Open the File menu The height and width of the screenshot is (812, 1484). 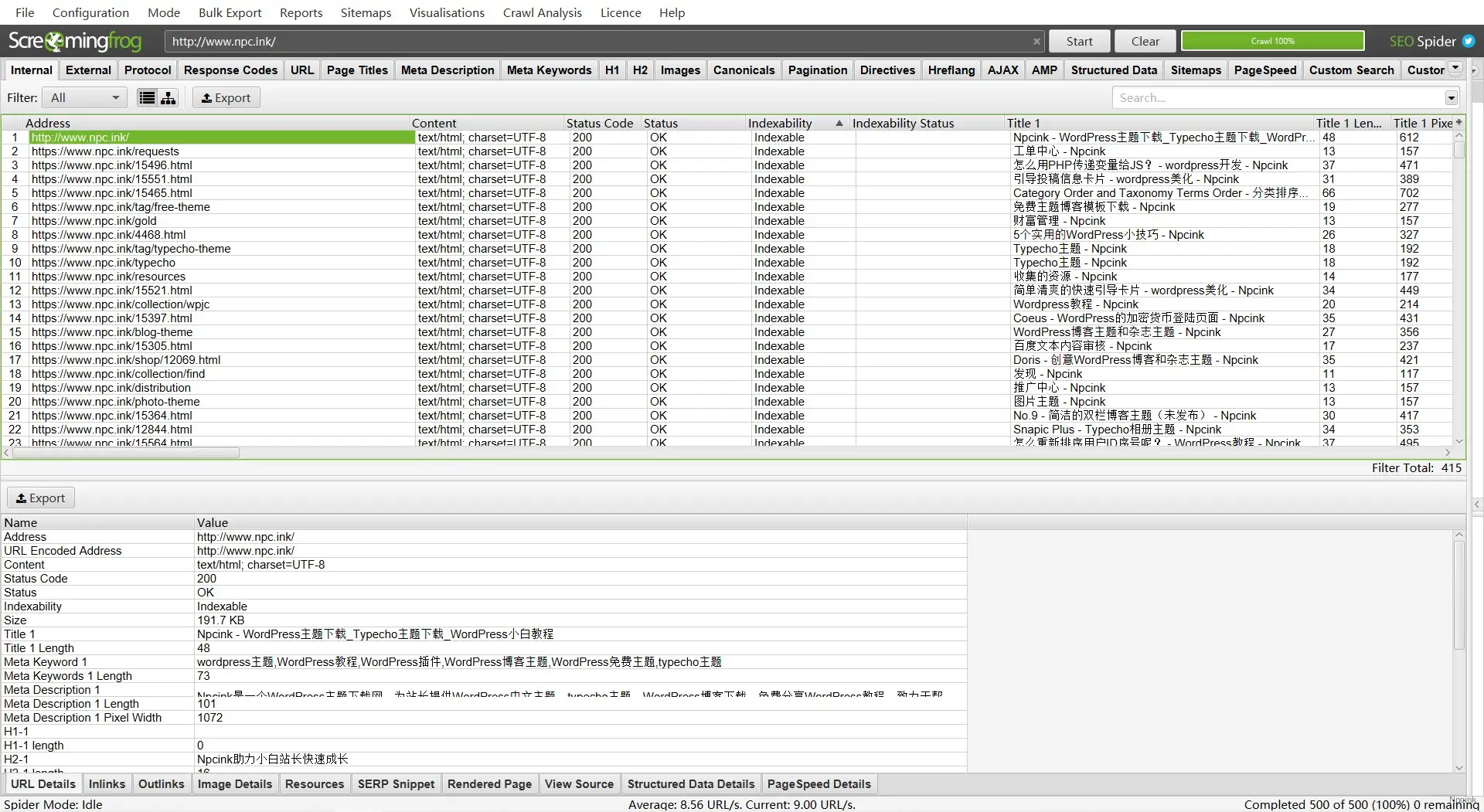(25, 12)
